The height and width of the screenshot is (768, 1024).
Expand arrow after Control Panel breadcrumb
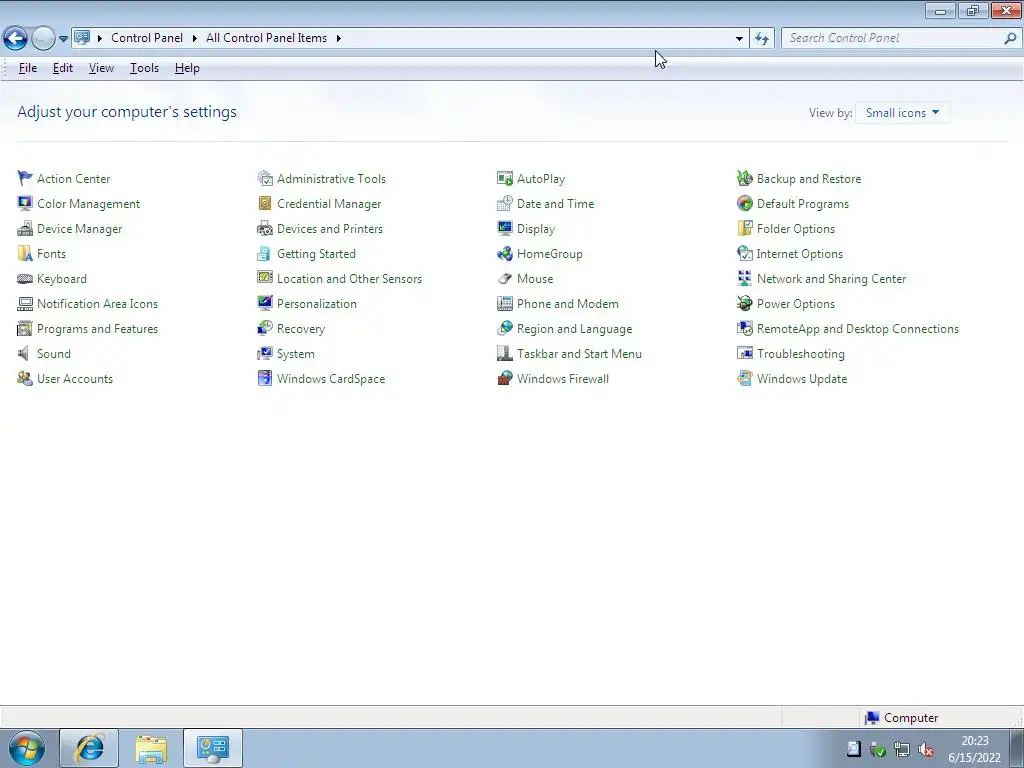(x=195, y=39)
